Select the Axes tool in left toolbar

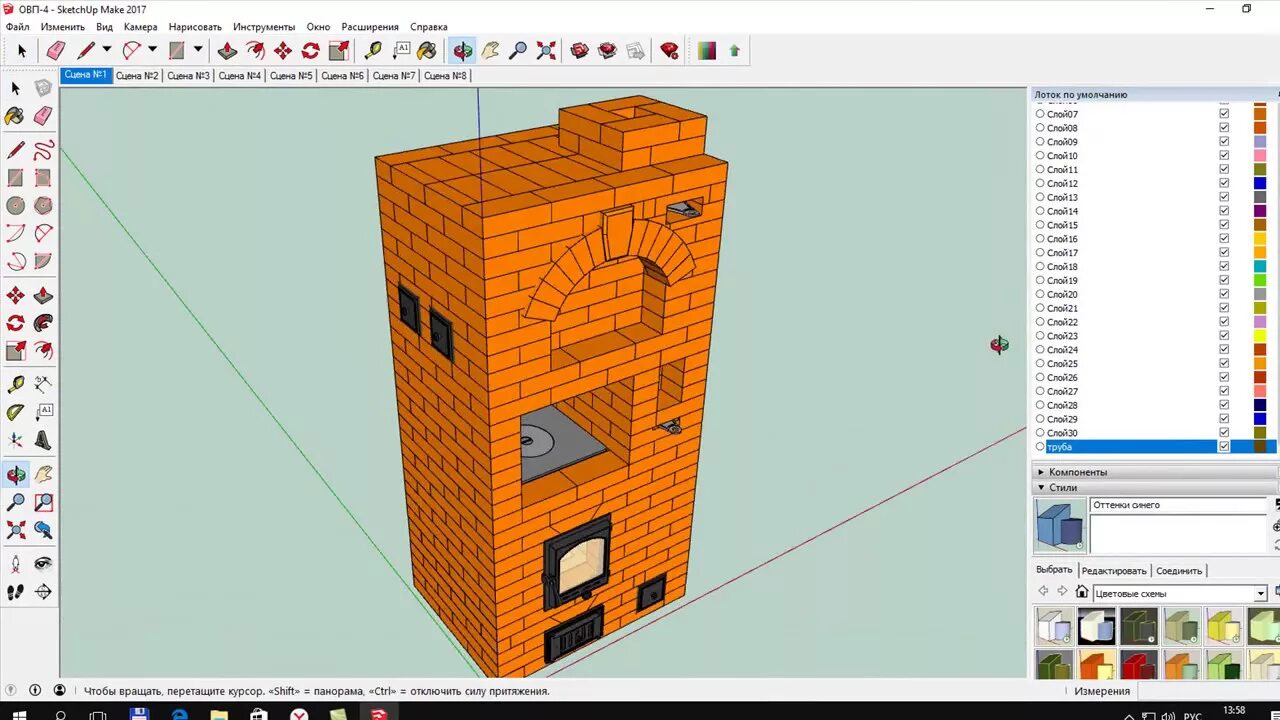click(16, 440)
